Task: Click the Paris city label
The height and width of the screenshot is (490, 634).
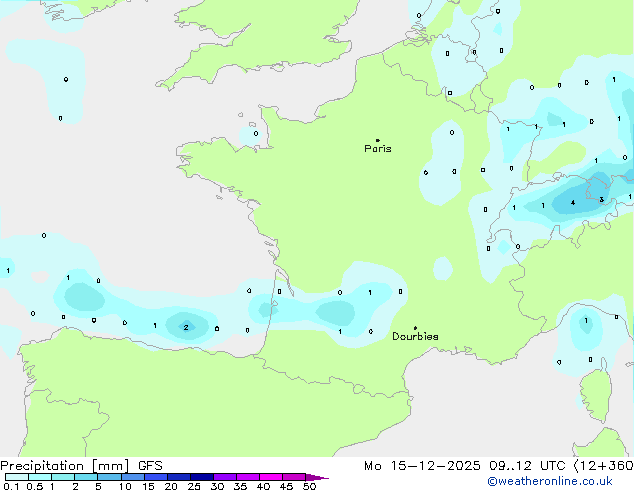Action: point(378,148)
